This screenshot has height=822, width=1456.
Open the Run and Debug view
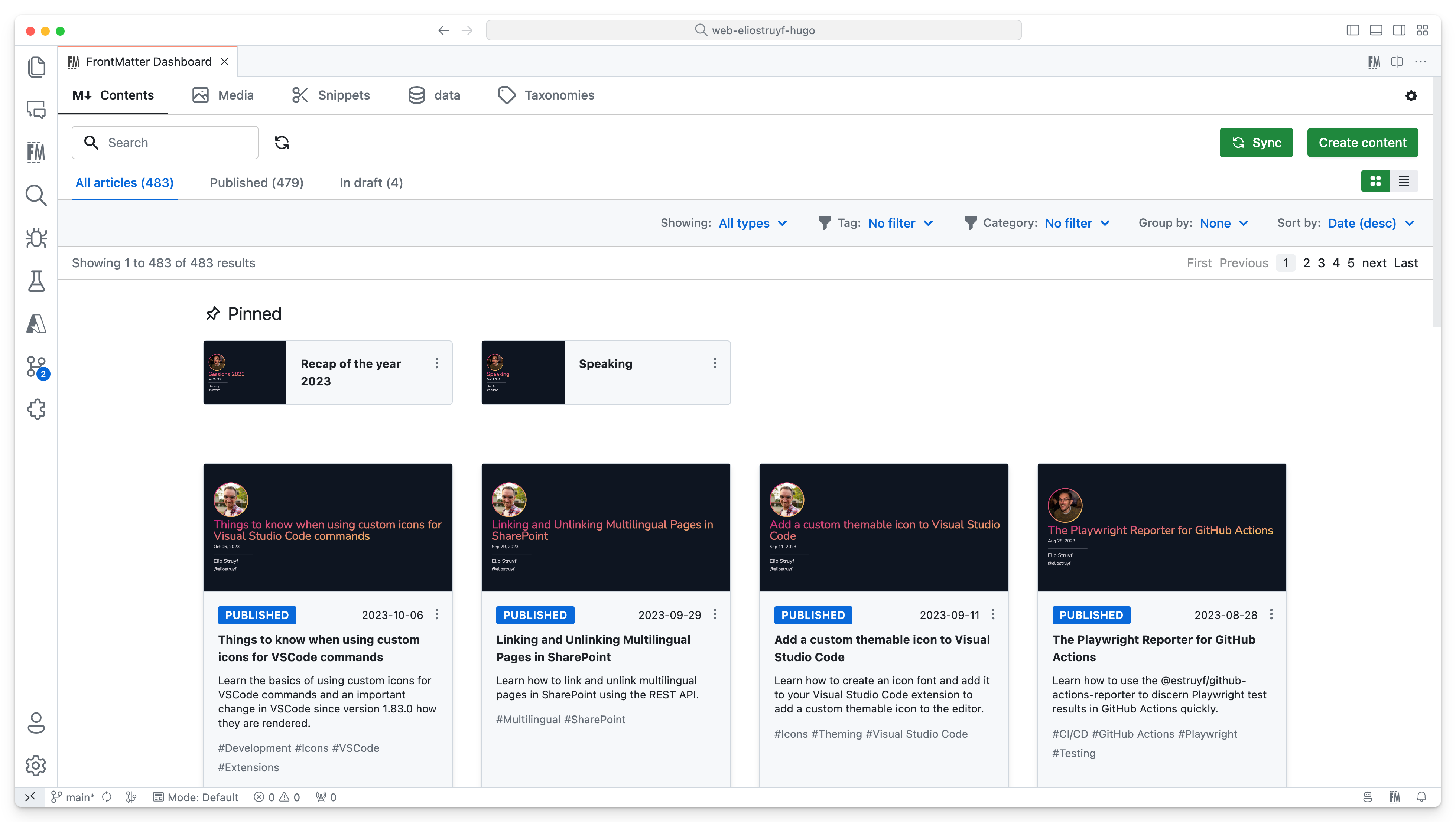pyautogui.click(x=37, y=238)
